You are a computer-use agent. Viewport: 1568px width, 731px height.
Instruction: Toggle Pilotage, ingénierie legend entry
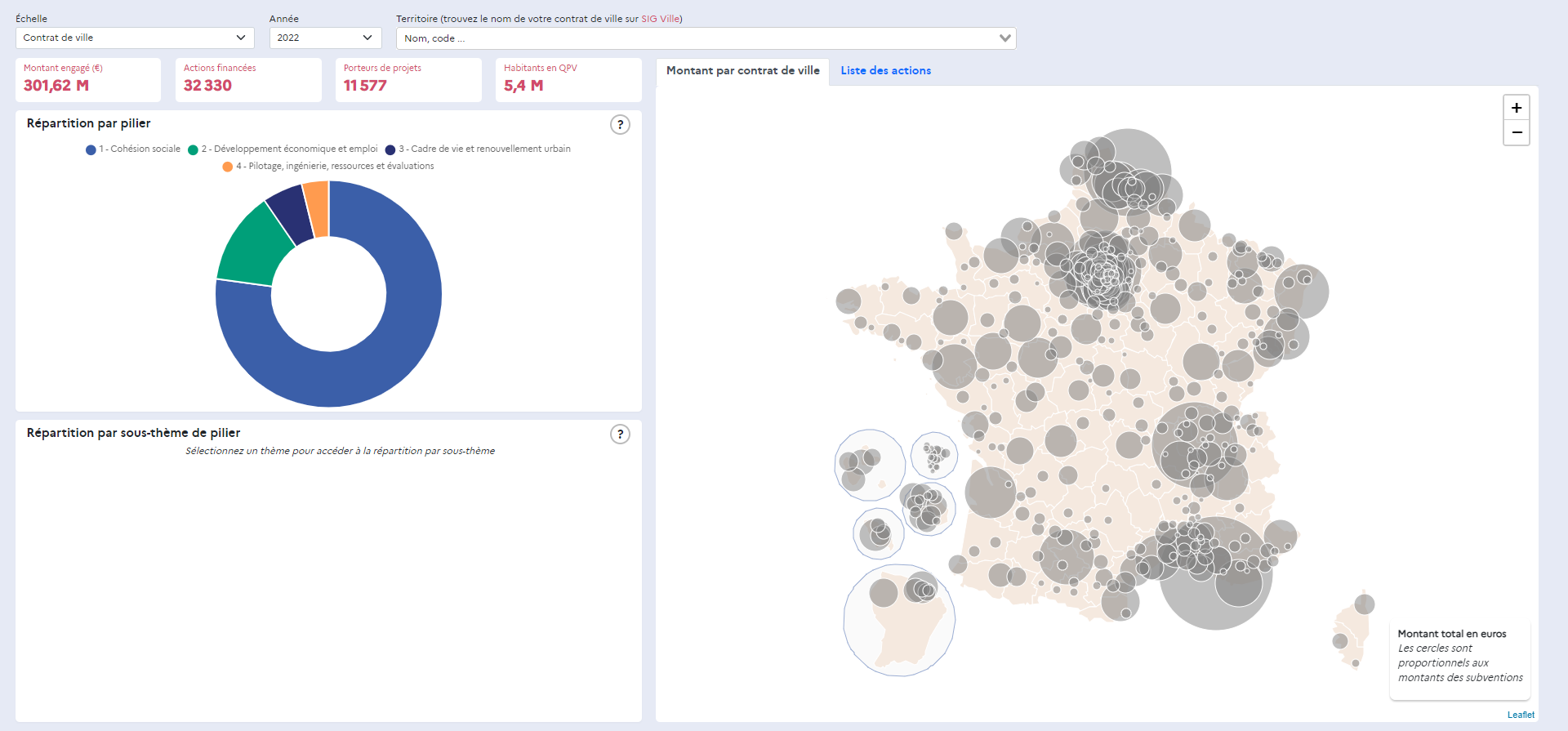point(328,167)
